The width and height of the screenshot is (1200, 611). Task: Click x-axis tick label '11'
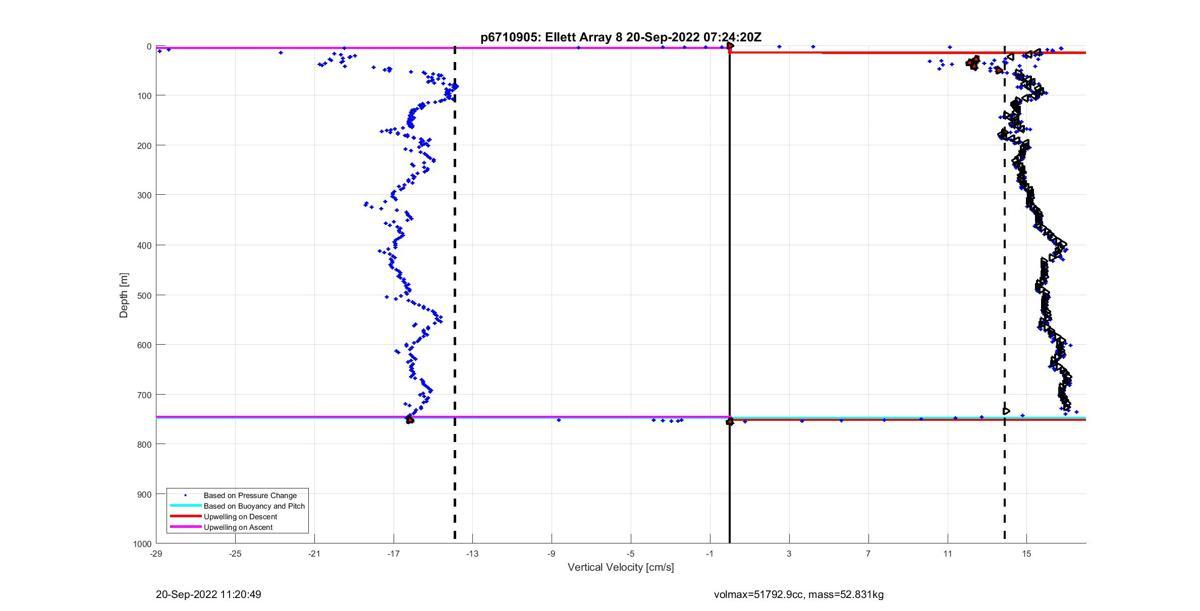(947, 553)
